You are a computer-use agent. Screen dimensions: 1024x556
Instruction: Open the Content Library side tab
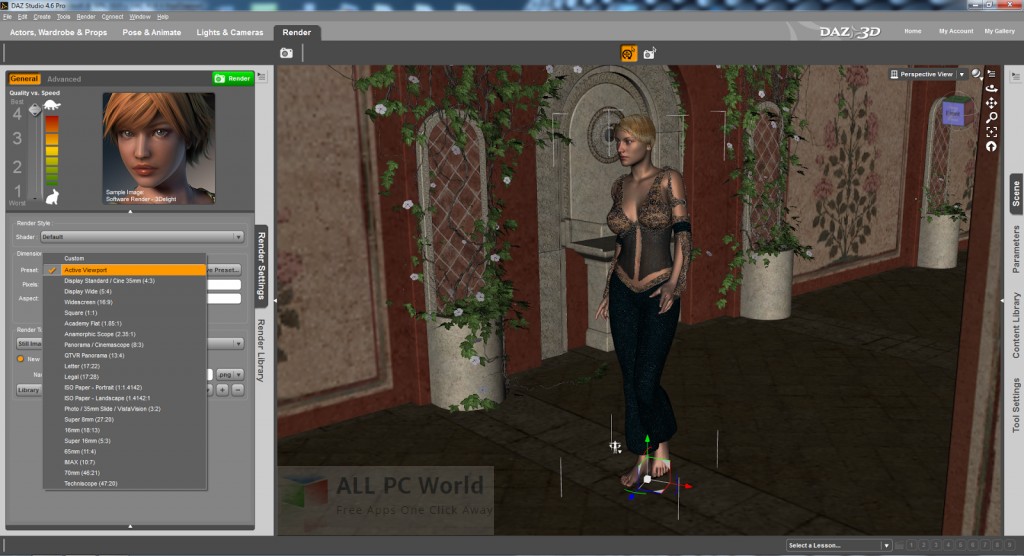(x=1016, y=325)
